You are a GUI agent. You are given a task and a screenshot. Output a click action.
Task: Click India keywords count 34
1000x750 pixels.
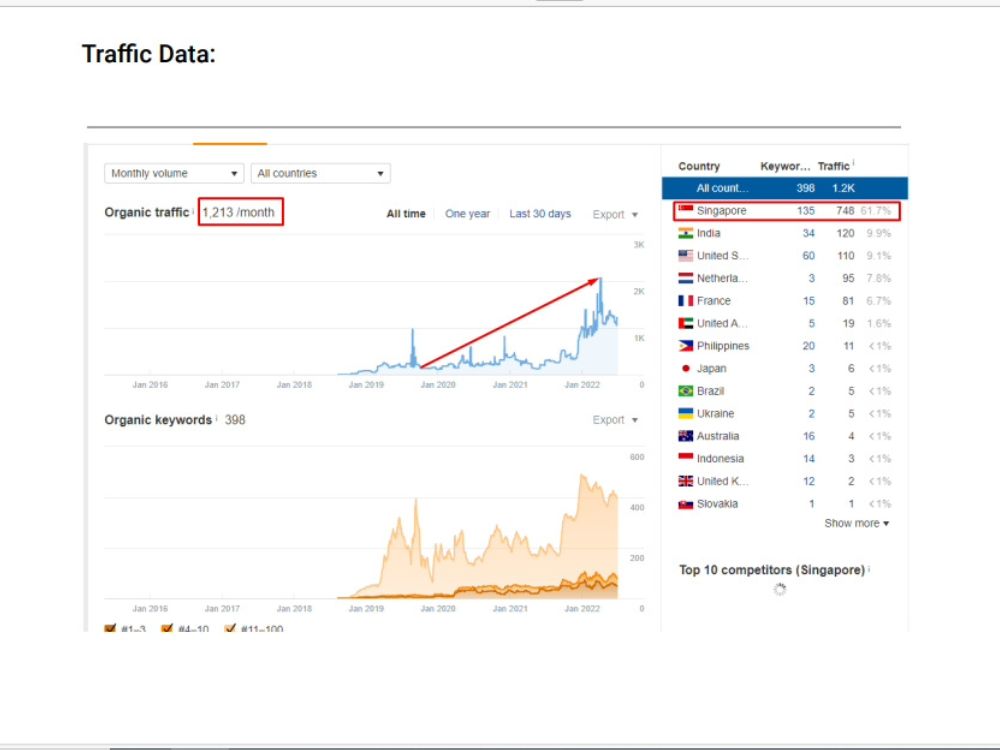[x=809, y=233]
